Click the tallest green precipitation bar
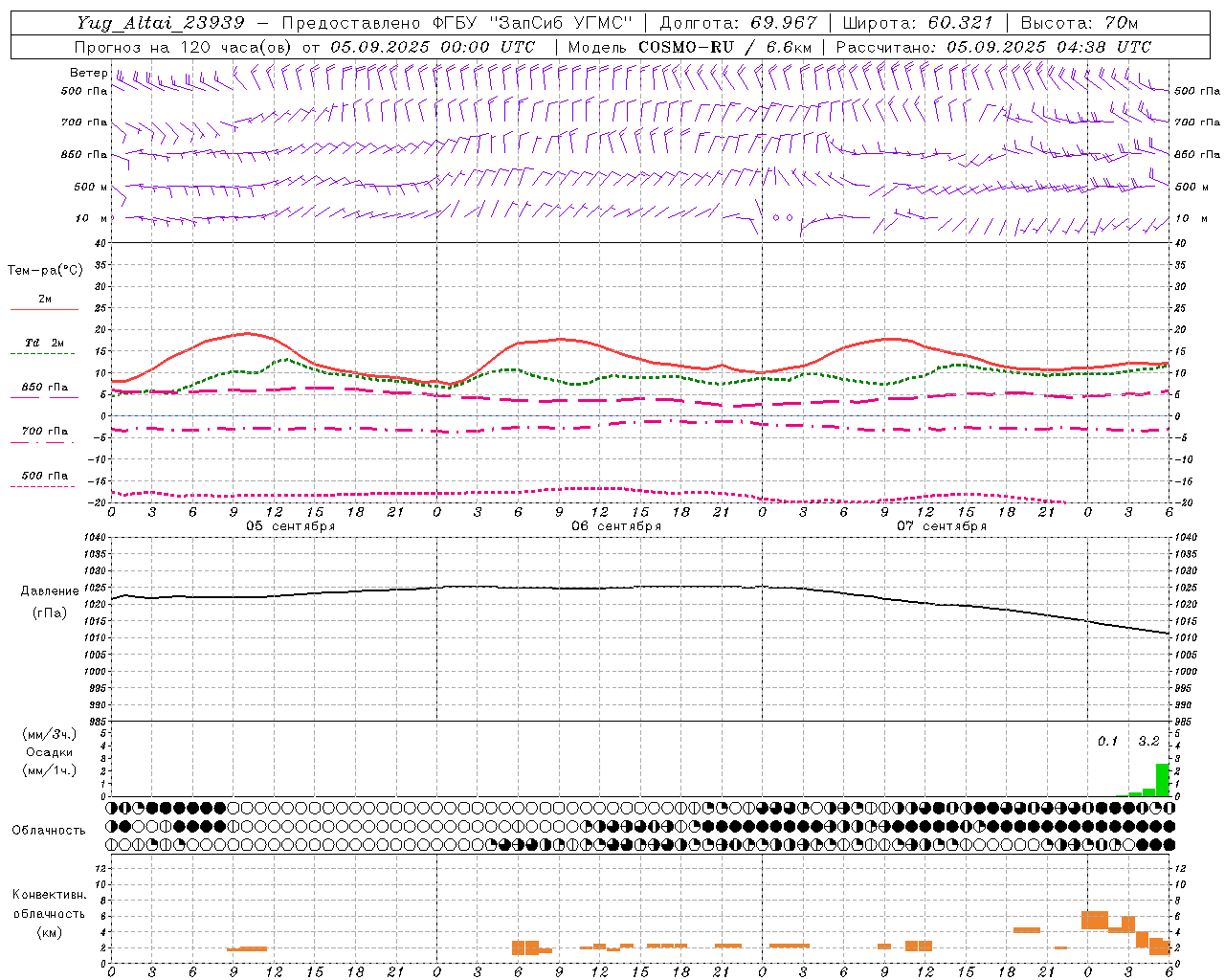The image size is (1225, 980). point(1163,780)
